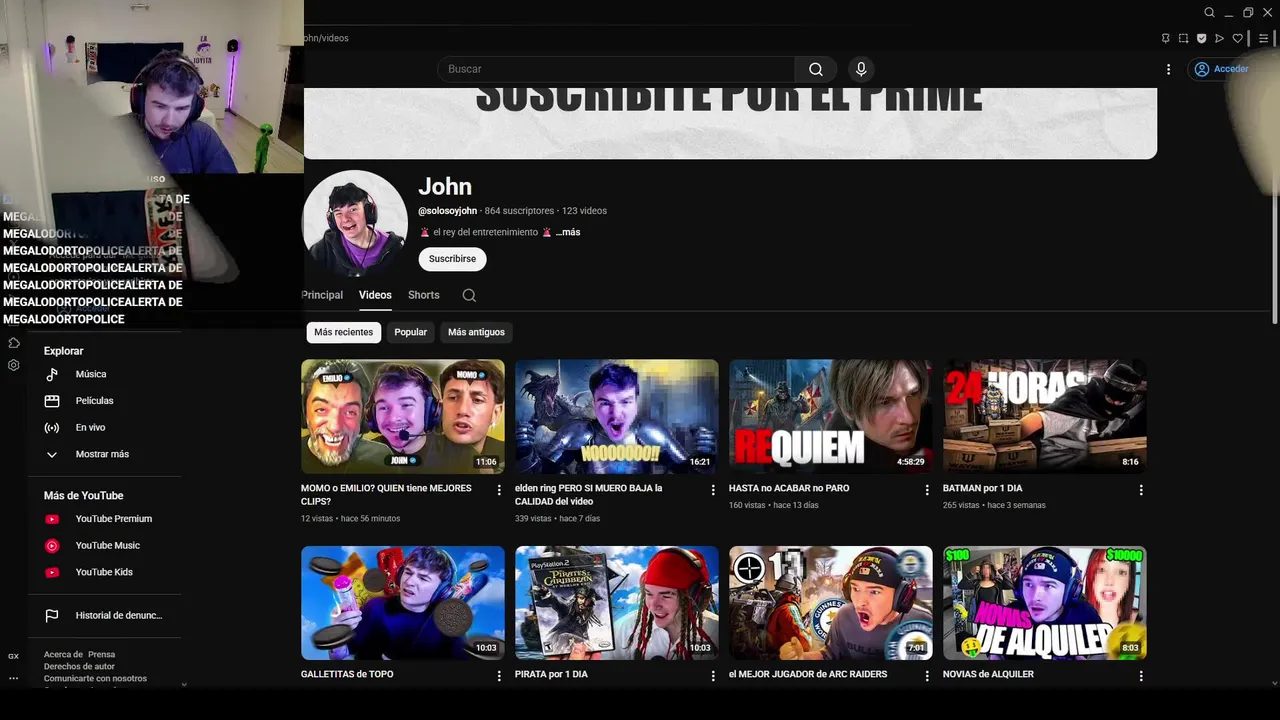1280x720 pixels.
Task: Click the YouTube Kids logo icon
Action: (x=52, y=572)
